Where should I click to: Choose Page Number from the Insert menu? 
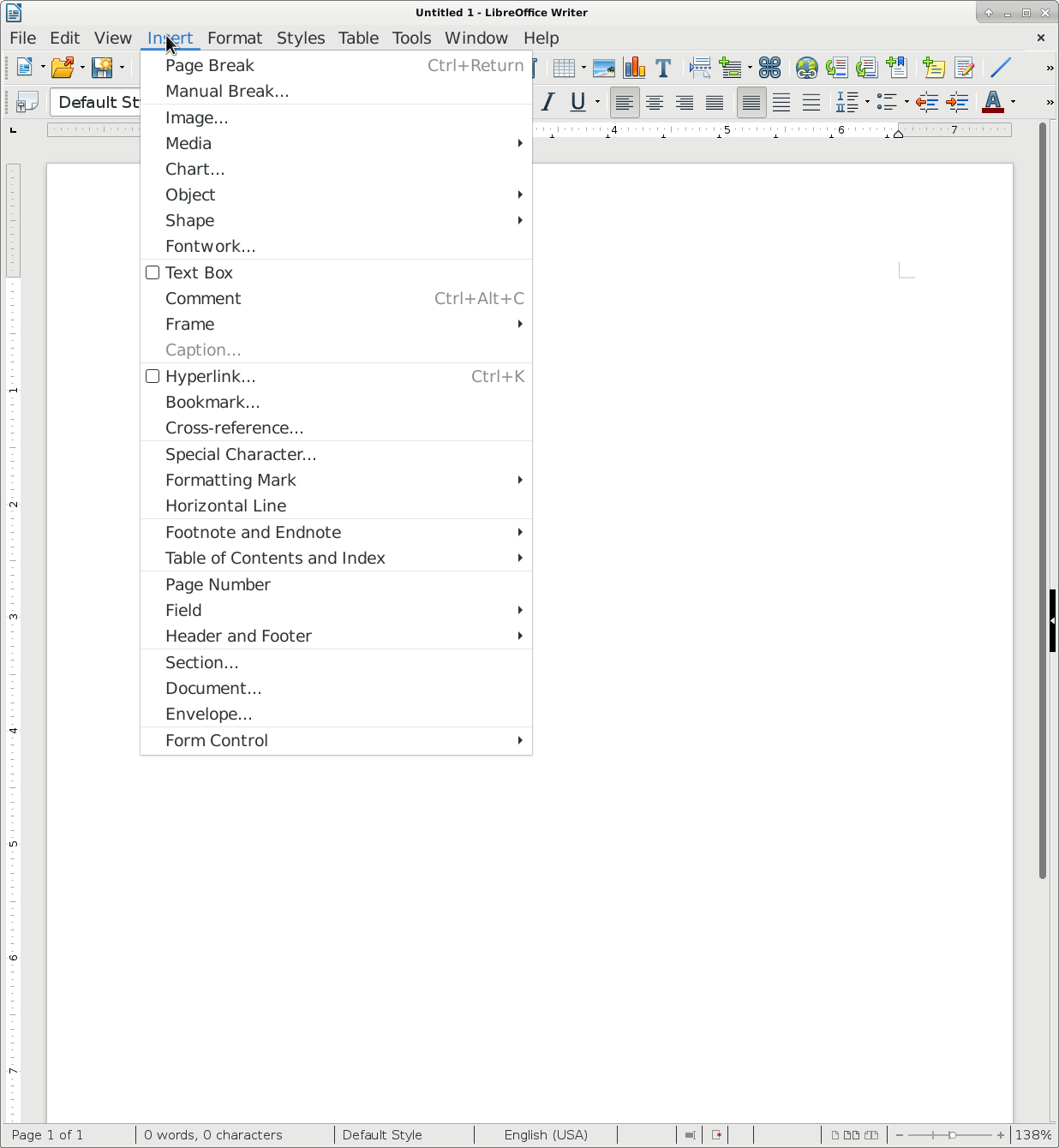point(218,584)
